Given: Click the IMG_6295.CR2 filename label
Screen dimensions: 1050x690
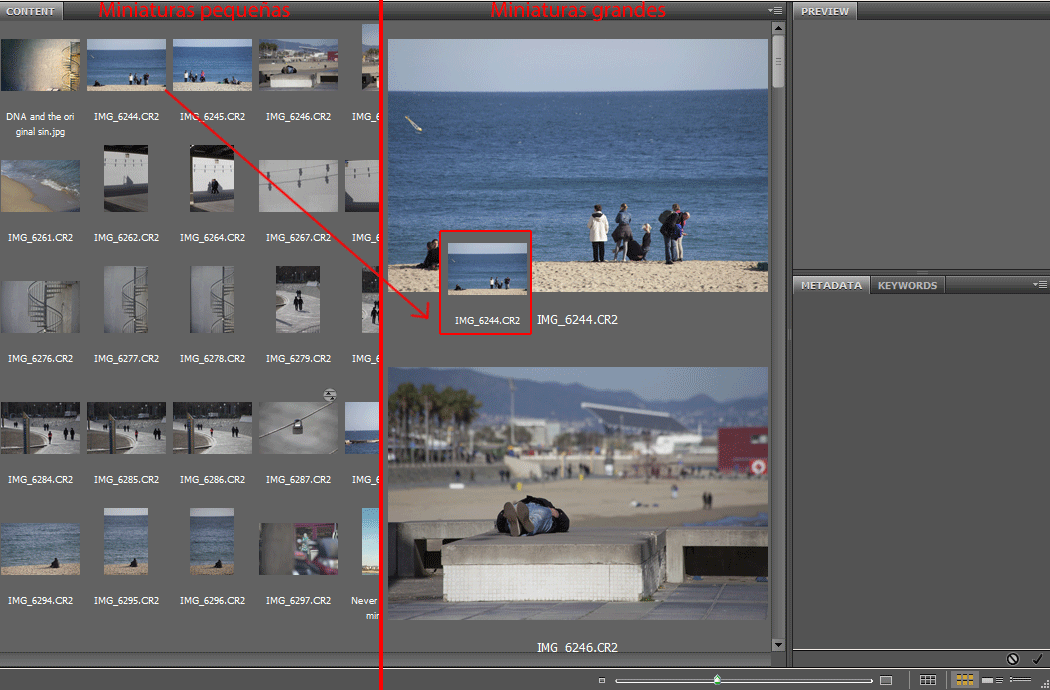Looking at the screenshot, I should pos(127,601).
